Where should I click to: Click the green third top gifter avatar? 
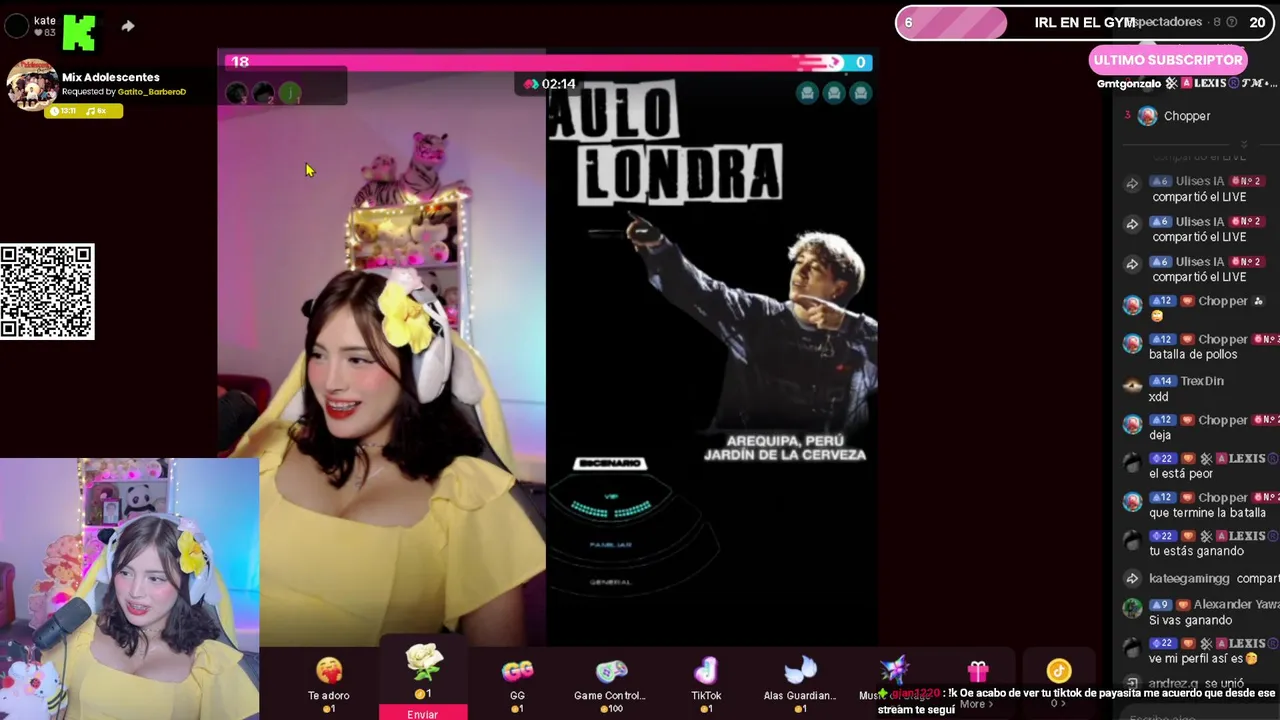[290, 93]
